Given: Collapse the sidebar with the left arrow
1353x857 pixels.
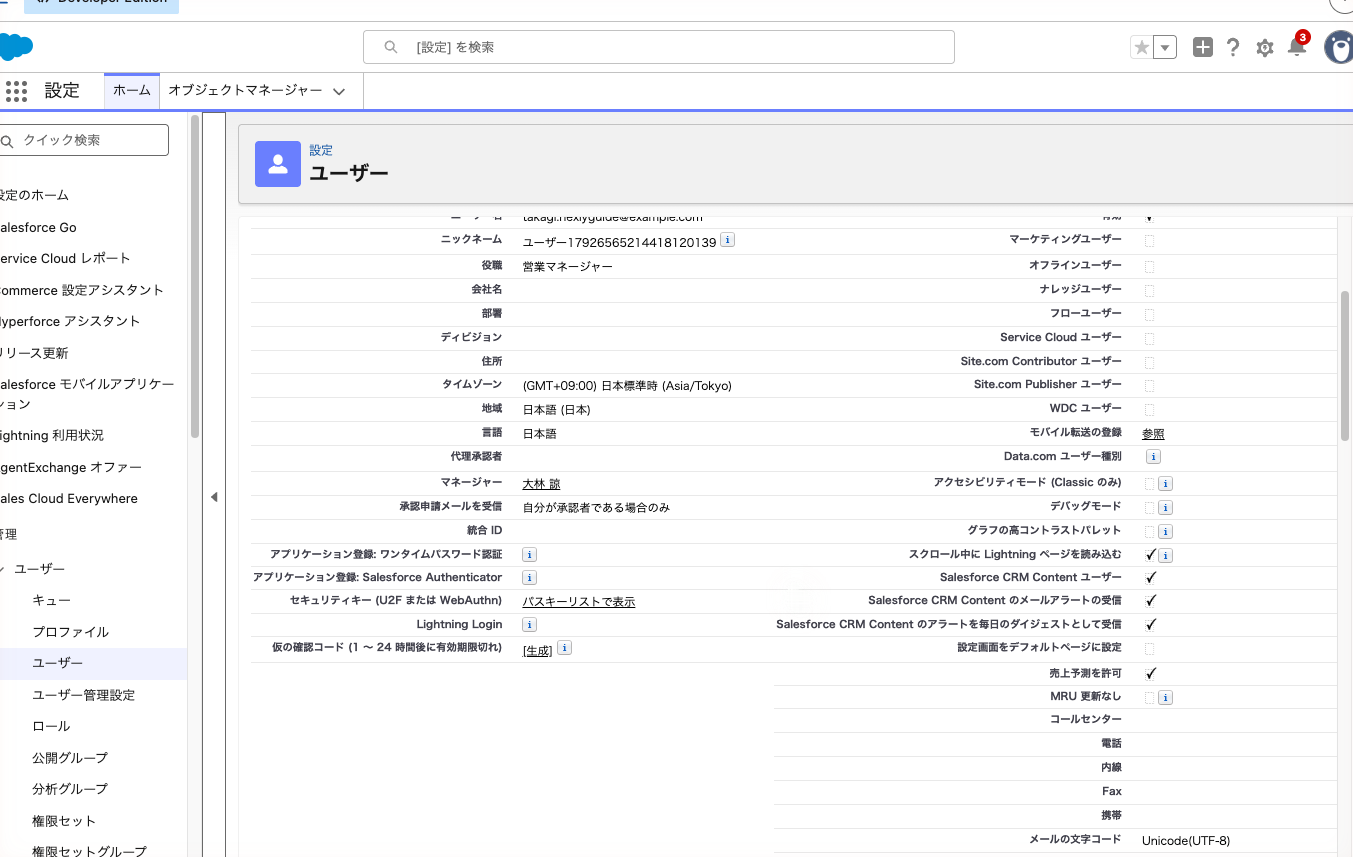Looking at the screenshot, I should [214, 497].
